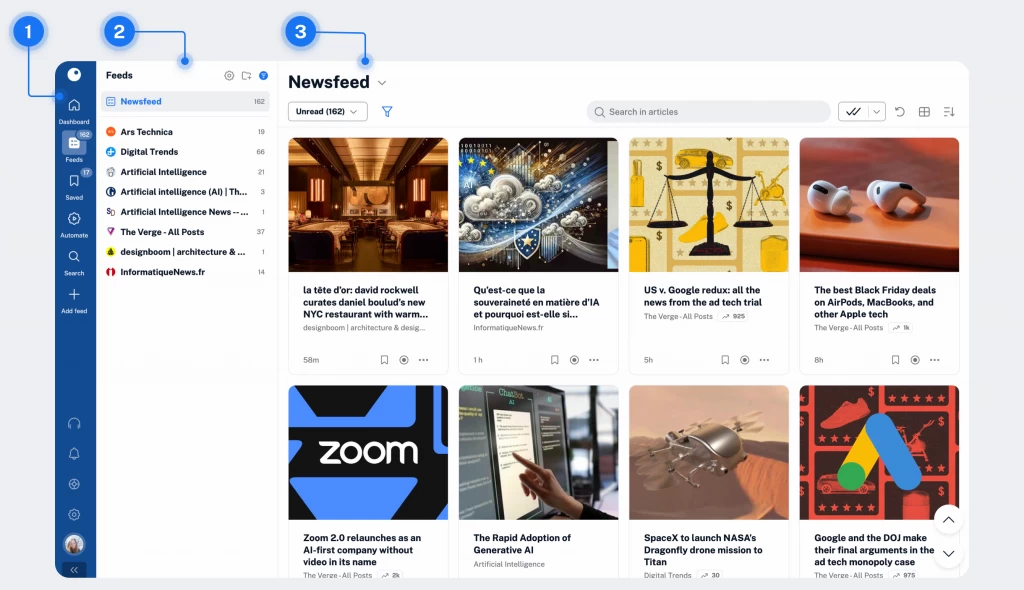Open the Unread filter dropdown
Viewport: 1024px width, 590px height.
327,111
